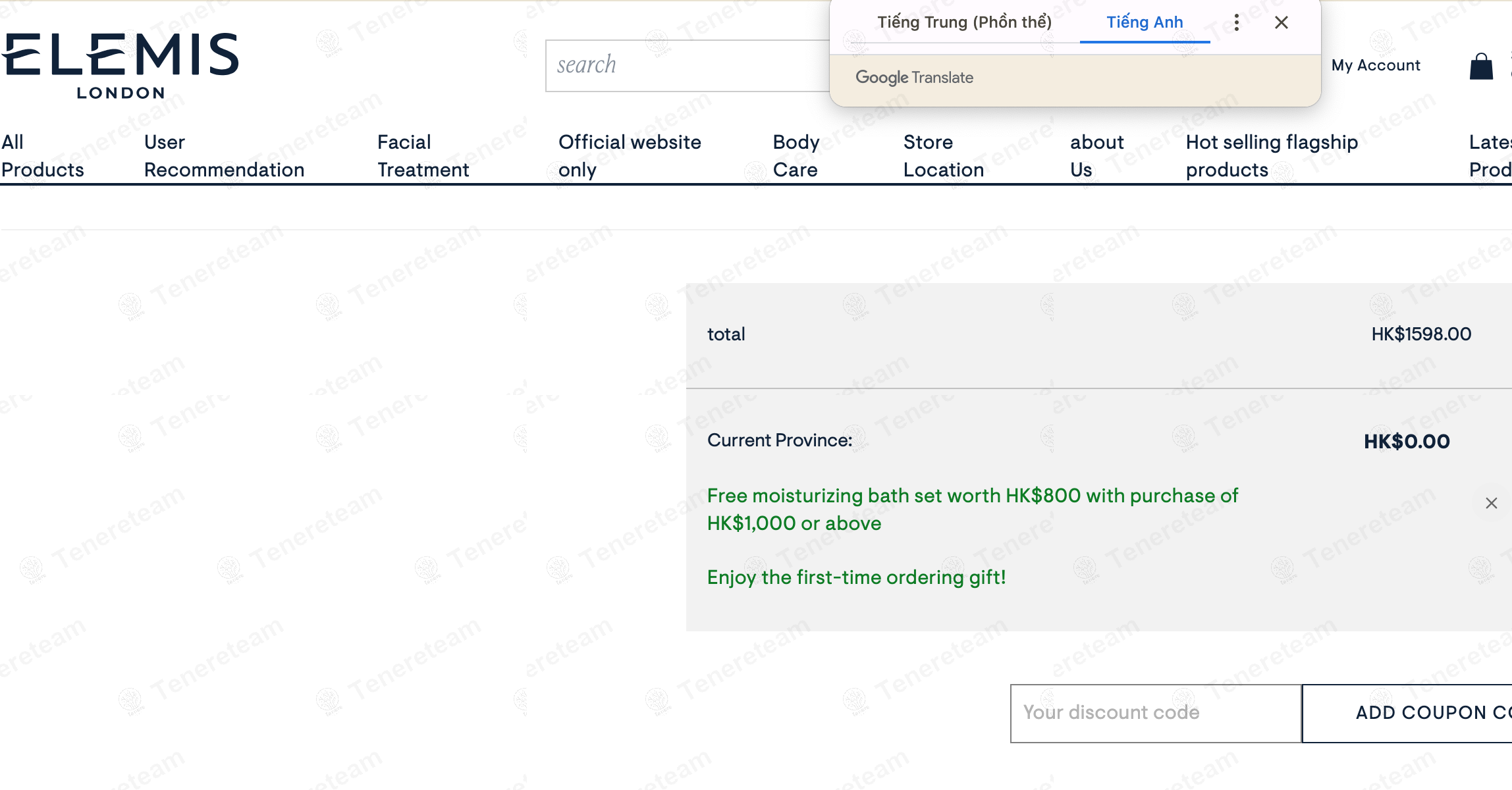
Task: Focus the Your discount code field
Action: click(1156, 713)
